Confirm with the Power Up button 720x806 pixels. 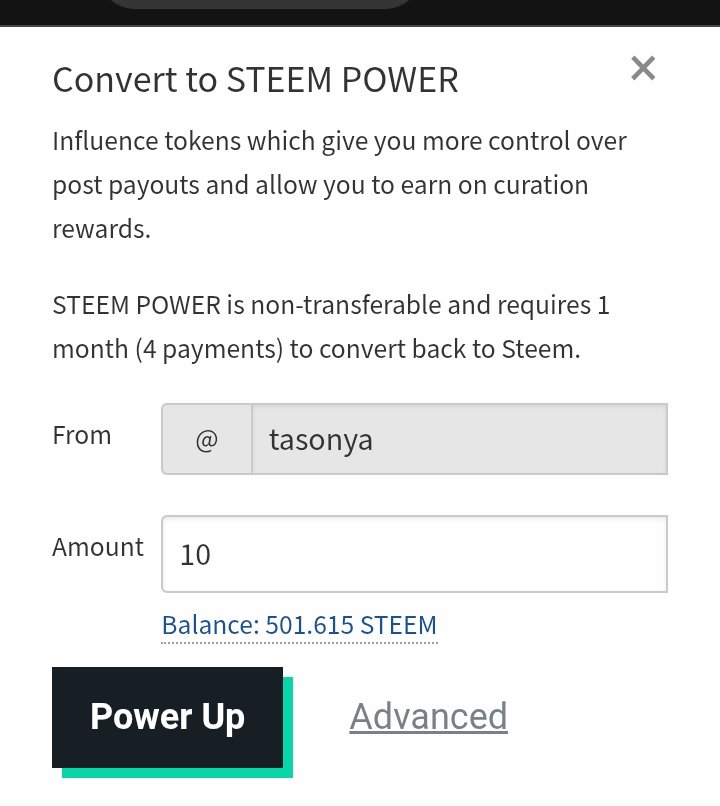168,717
